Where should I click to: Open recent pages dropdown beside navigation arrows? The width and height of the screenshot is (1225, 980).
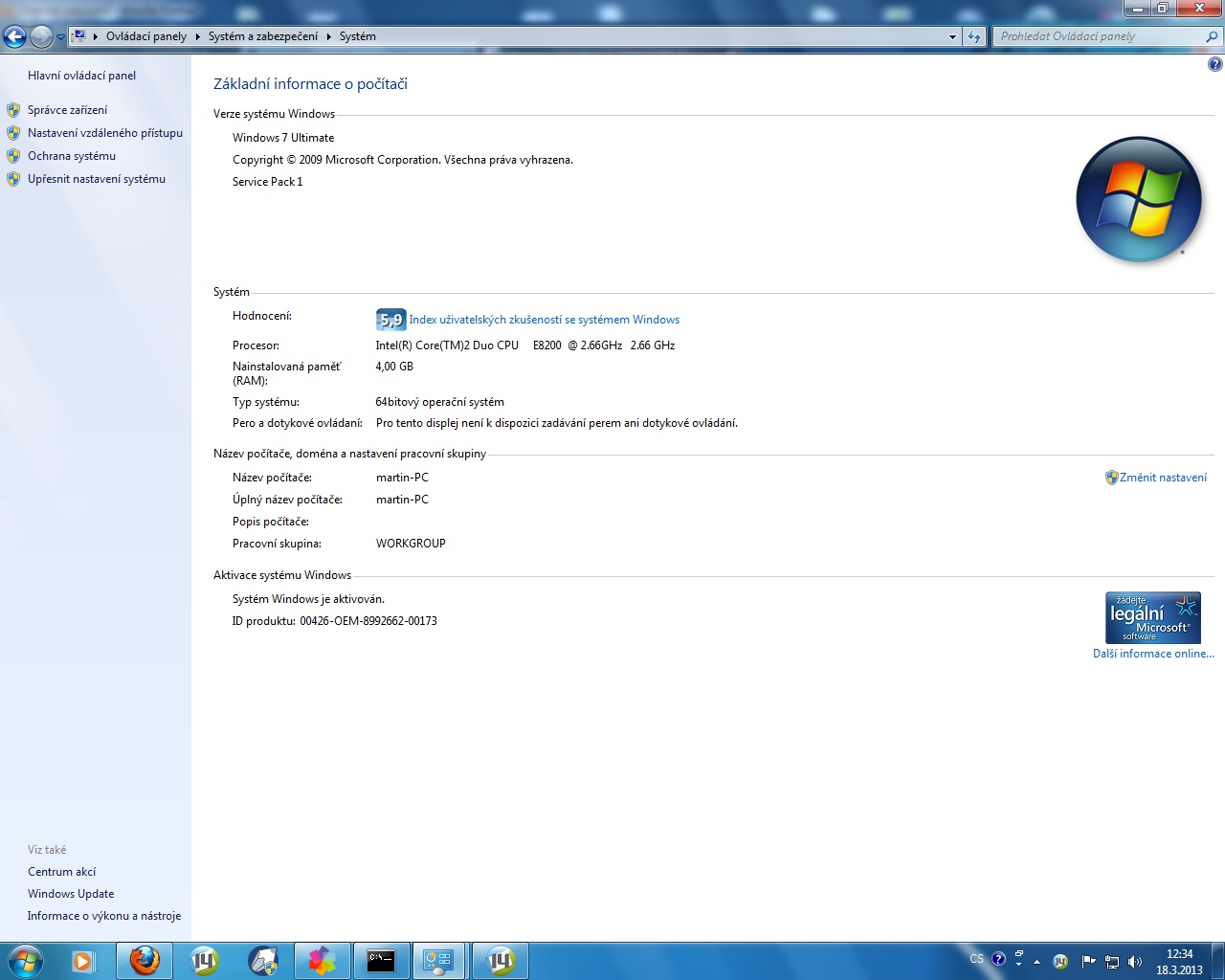(x=60, y=36)
